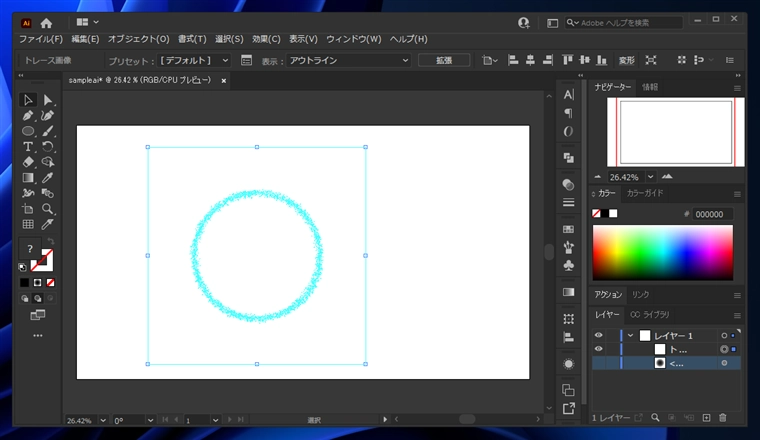Select the Type tool
The image size is (760, 440).
click(x=28, y=146)
